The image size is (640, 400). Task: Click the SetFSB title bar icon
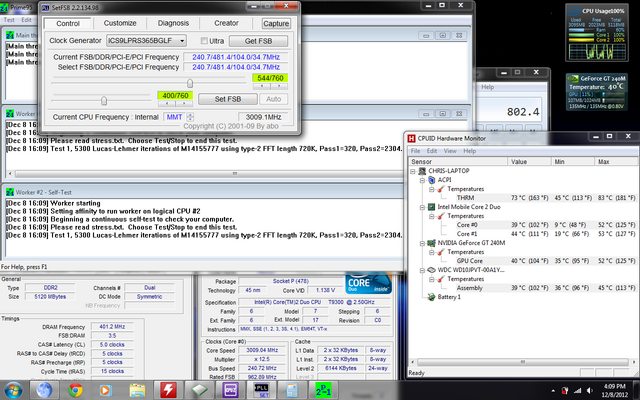[x=45, y=8]
